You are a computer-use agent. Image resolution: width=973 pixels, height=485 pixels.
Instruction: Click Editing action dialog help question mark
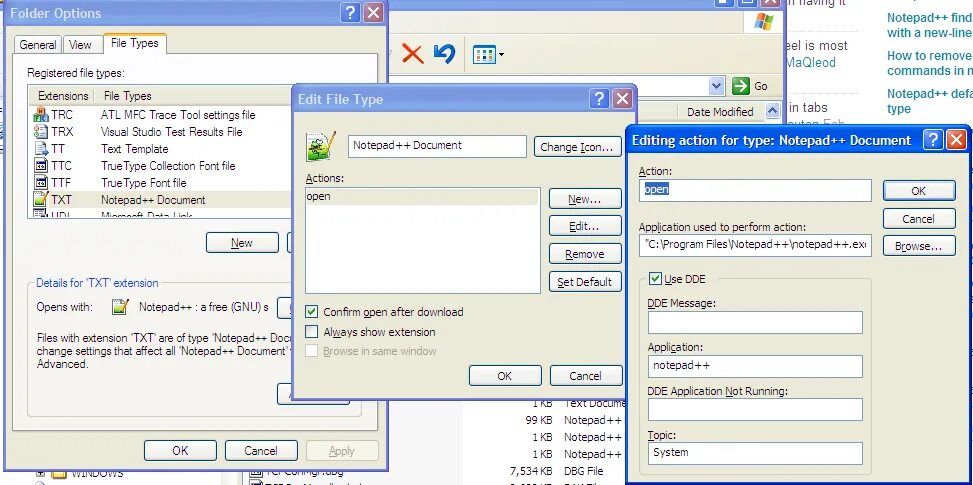pos(933,140)
